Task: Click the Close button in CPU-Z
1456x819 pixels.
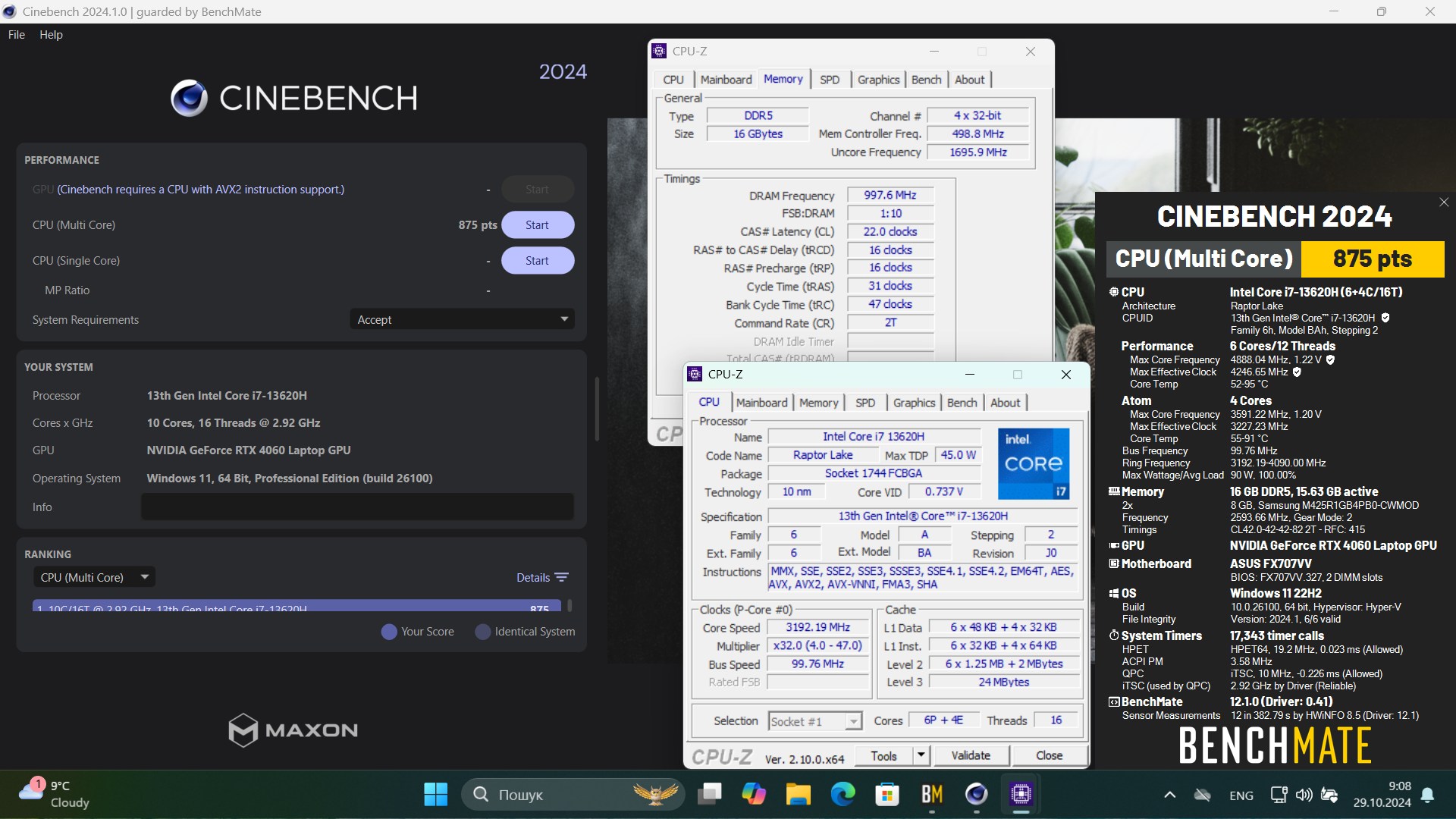Action: [1049, 756]
